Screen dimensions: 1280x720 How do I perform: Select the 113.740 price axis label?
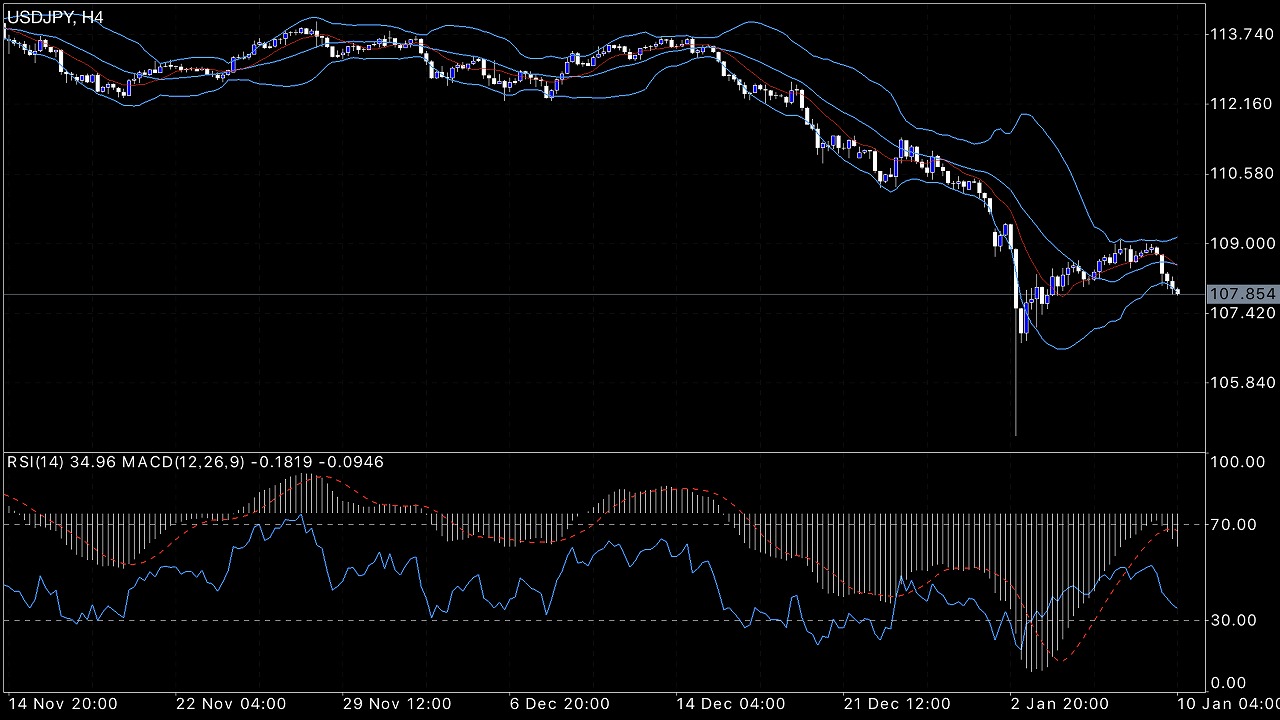[1242, 34]
